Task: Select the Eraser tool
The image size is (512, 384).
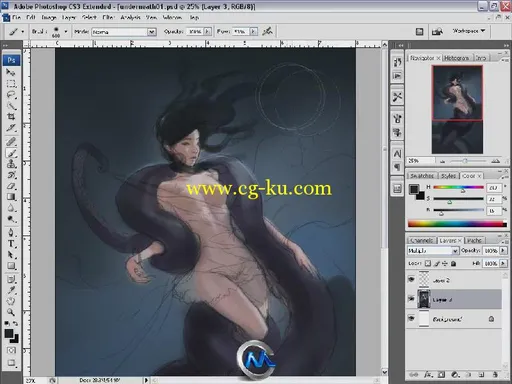Action: pos(11,186)
